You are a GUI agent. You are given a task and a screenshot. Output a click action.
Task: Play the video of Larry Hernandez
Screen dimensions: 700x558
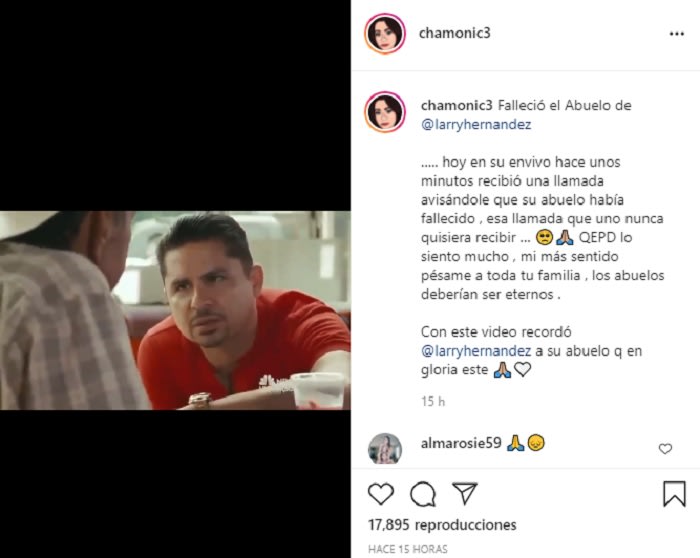[175, 310]
